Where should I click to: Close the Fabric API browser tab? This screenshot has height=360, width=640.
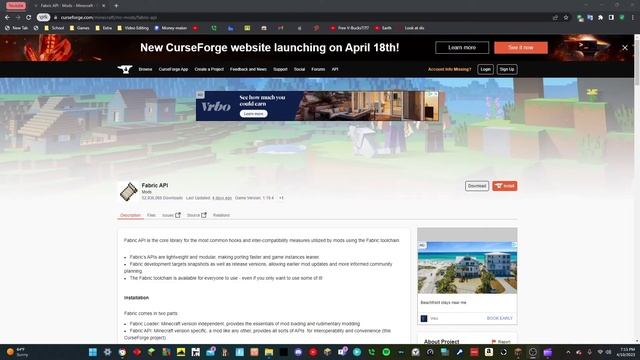coord(103,6)
